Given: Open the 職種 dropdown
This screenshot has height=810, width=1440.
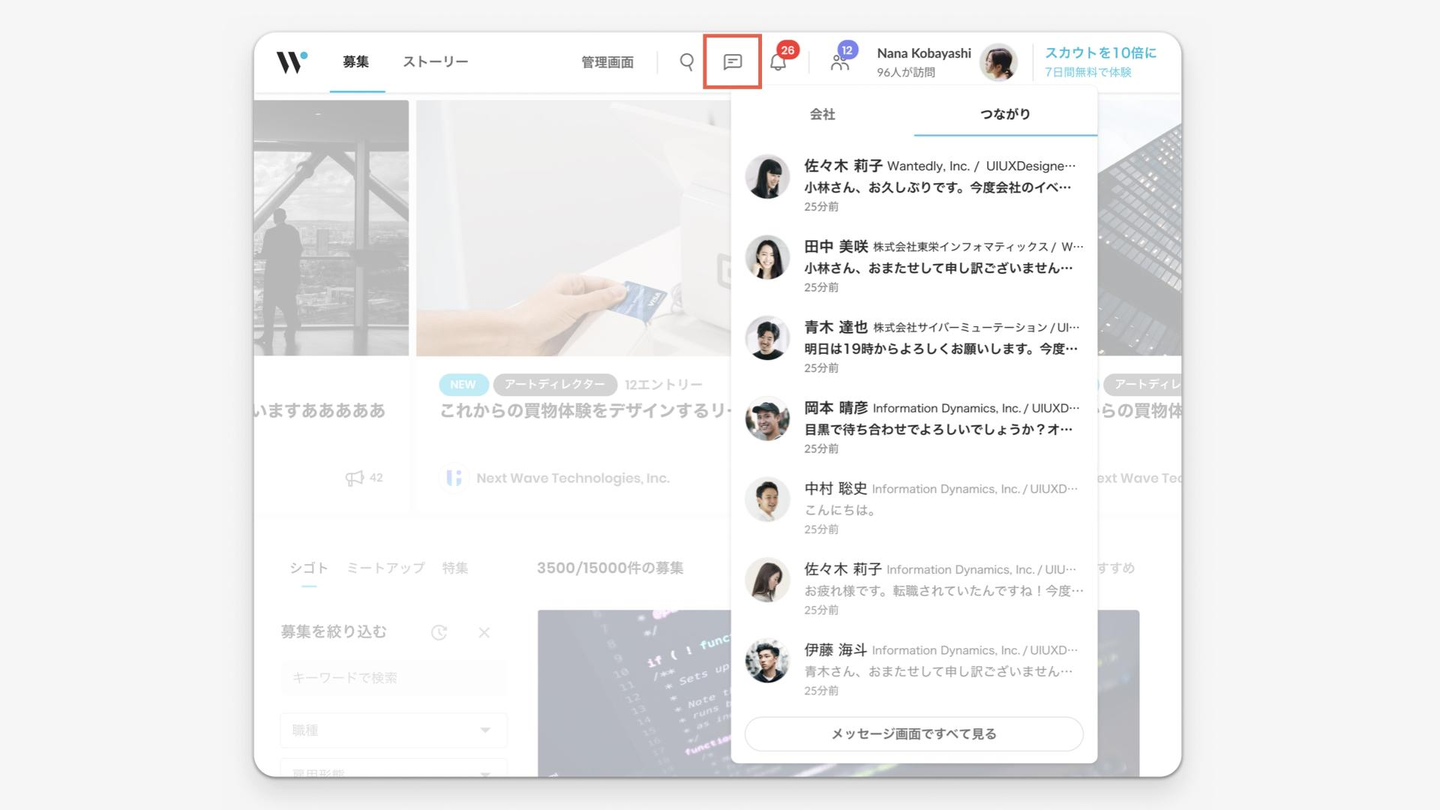Looking at the screenshot, I should point(394,730).
